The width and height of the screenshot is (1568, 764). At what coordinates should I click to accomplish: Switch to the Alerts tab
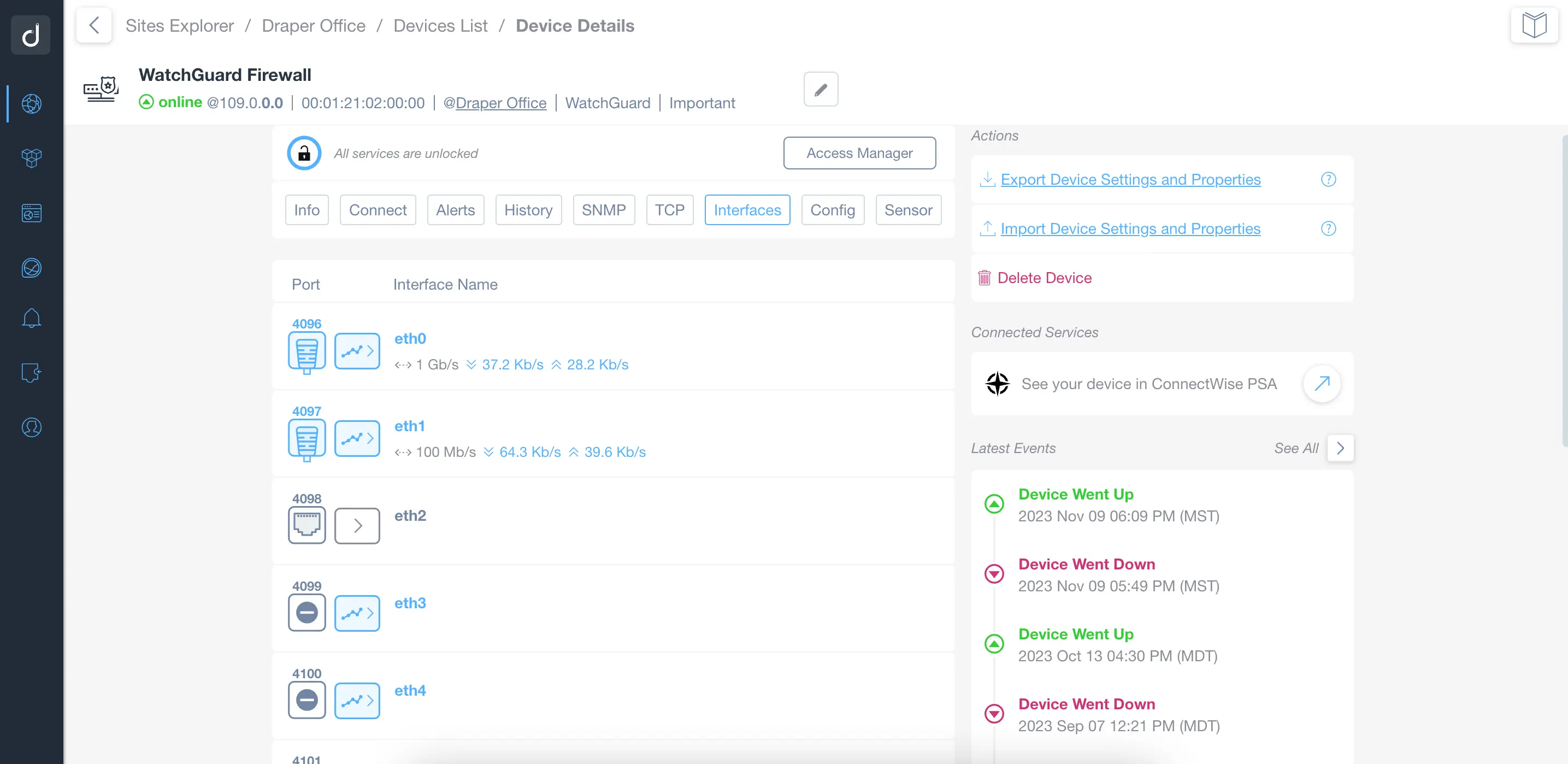tap(455, 210)
